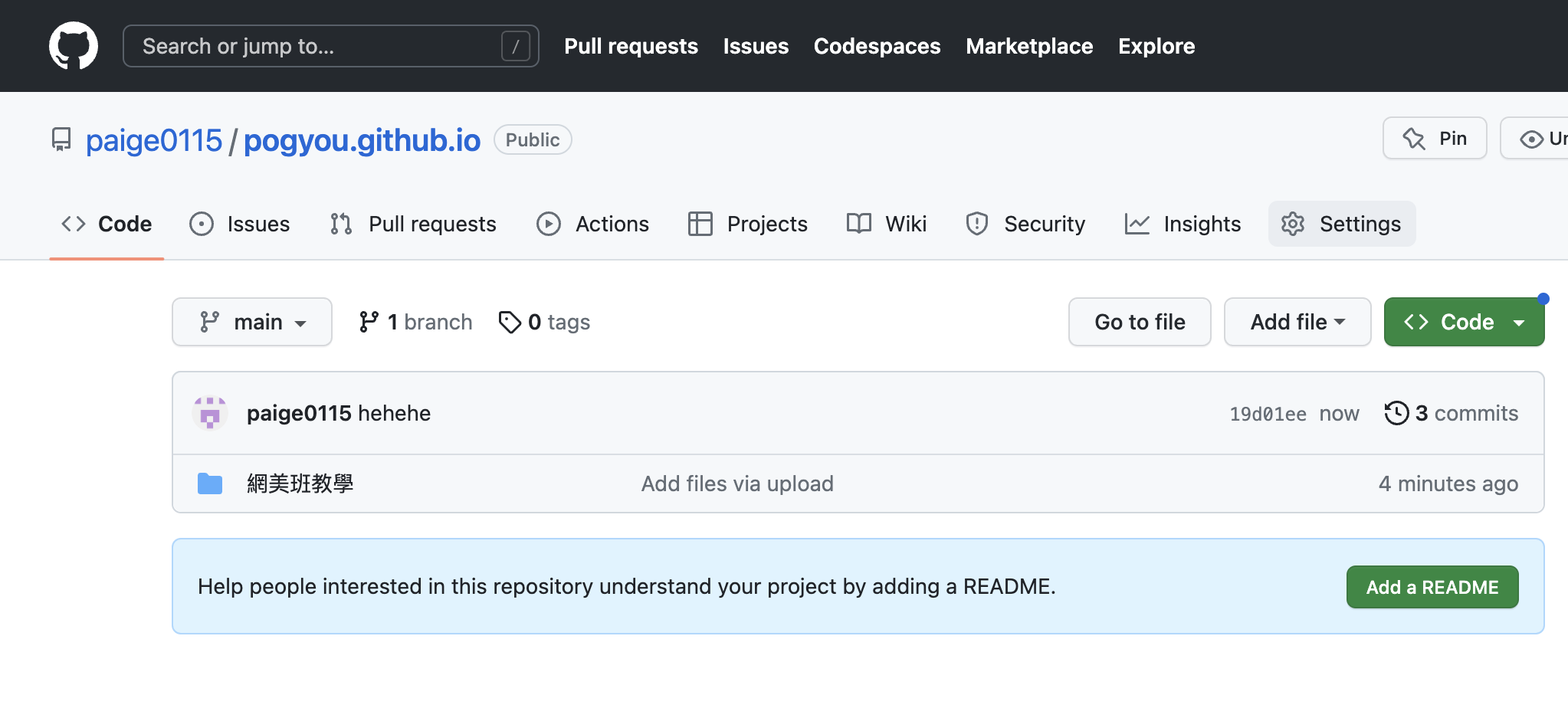Open the Wiki tab
1568x708 pixels.
887,224
